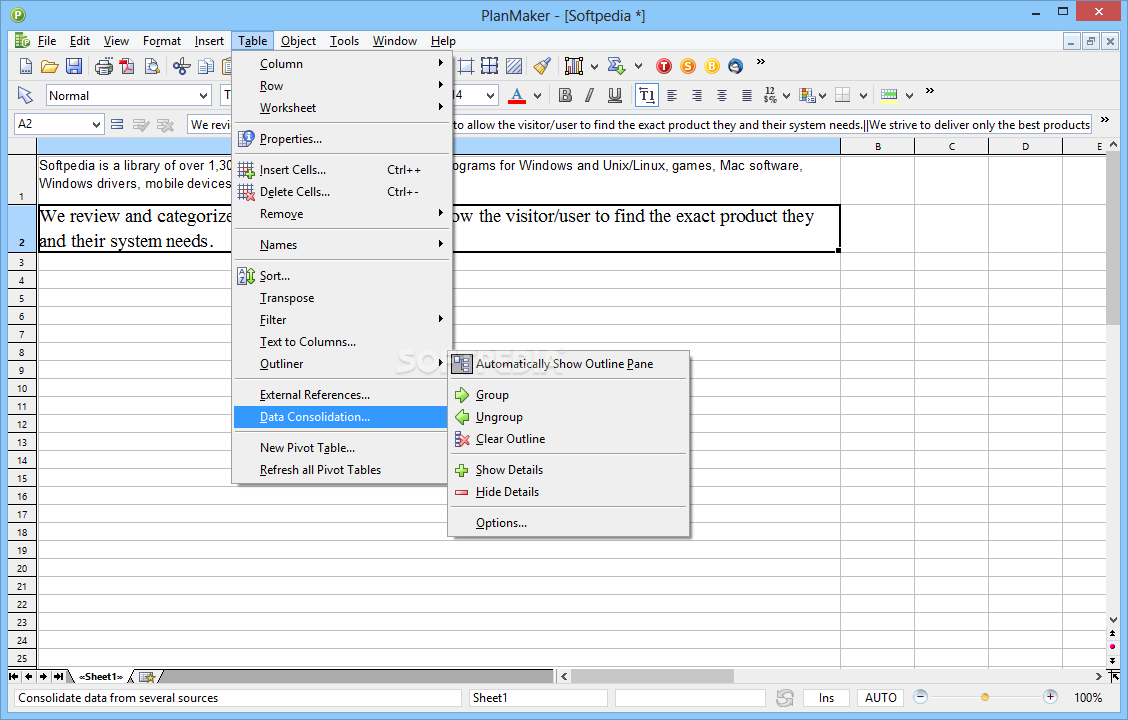Click Options in Outliner submenu
The image size is (1128, 720).
pos(568,523)
